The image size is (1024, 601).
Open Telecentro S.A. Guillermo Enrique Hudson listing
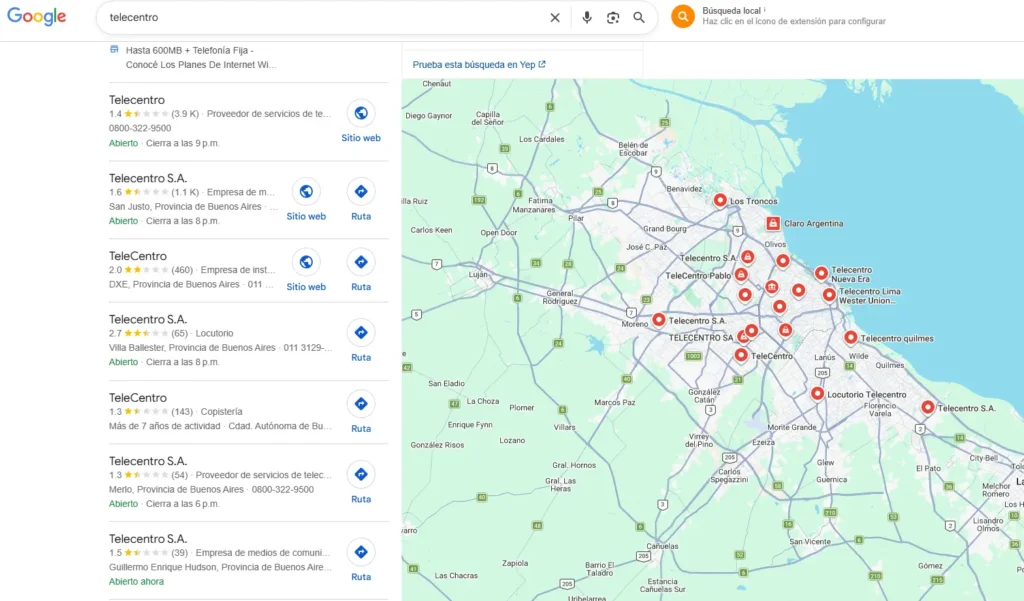[x=148, y=539]
